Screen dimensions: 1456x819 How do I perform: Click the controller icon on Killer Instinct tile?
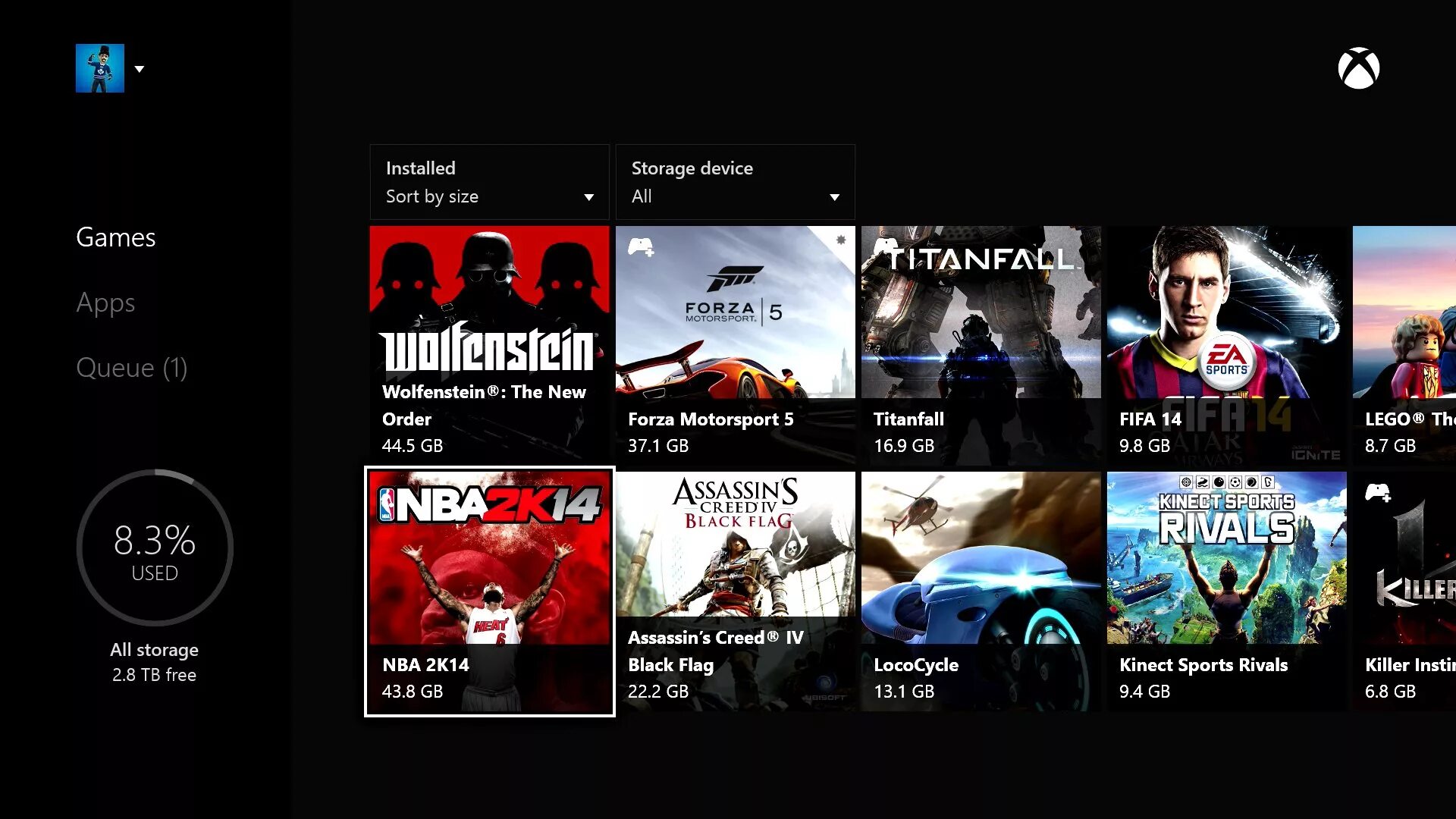1377,493
